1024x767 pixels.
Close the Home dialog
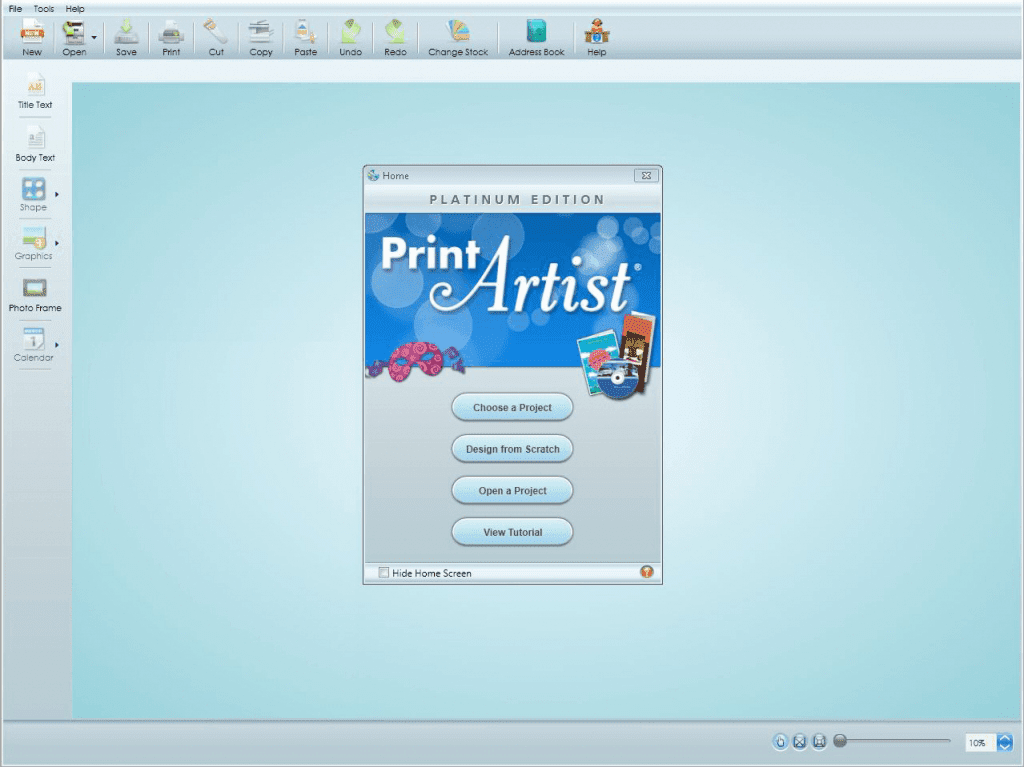point(647,176)
